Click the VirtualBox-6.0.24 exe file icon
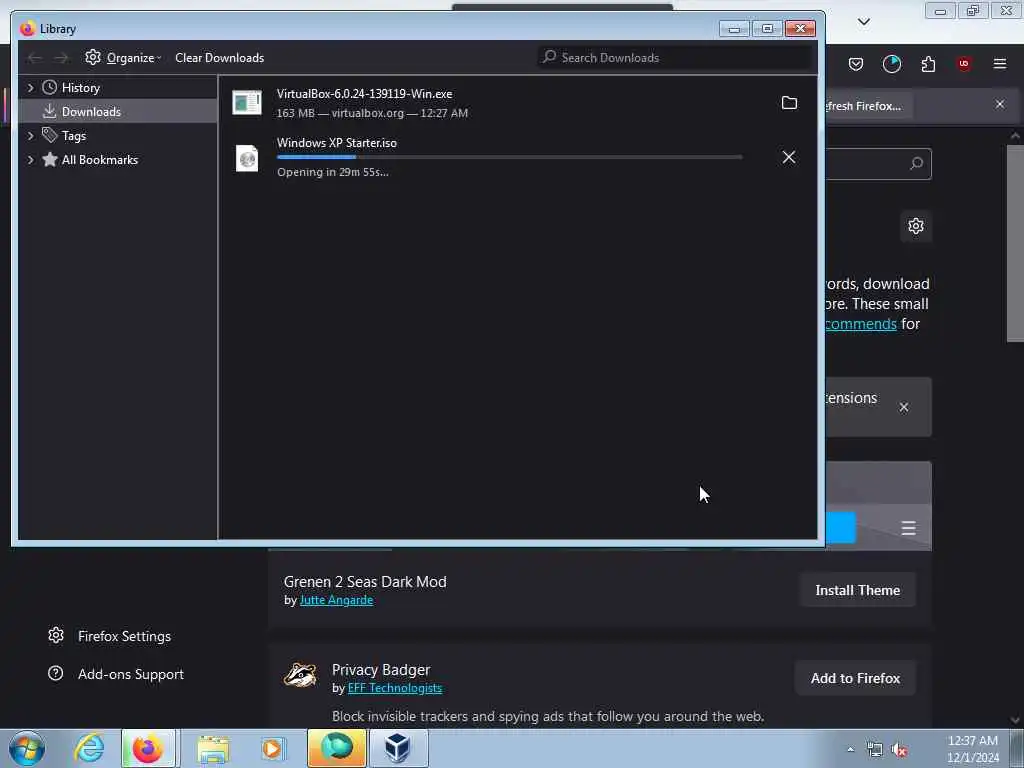Image resolution: width=1024 pixels, height=768 pixels. pos(247,103)
